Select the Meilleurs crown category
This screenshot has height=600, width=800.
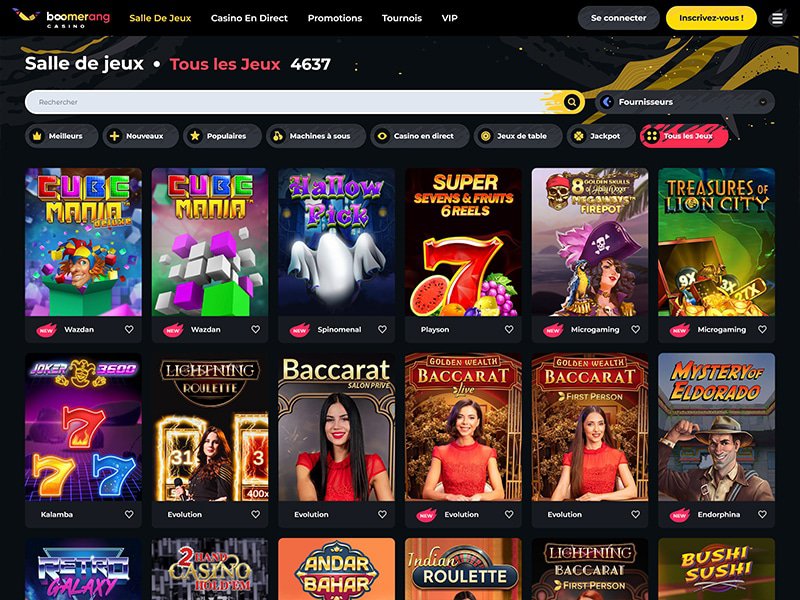click(x=61, y=136)
